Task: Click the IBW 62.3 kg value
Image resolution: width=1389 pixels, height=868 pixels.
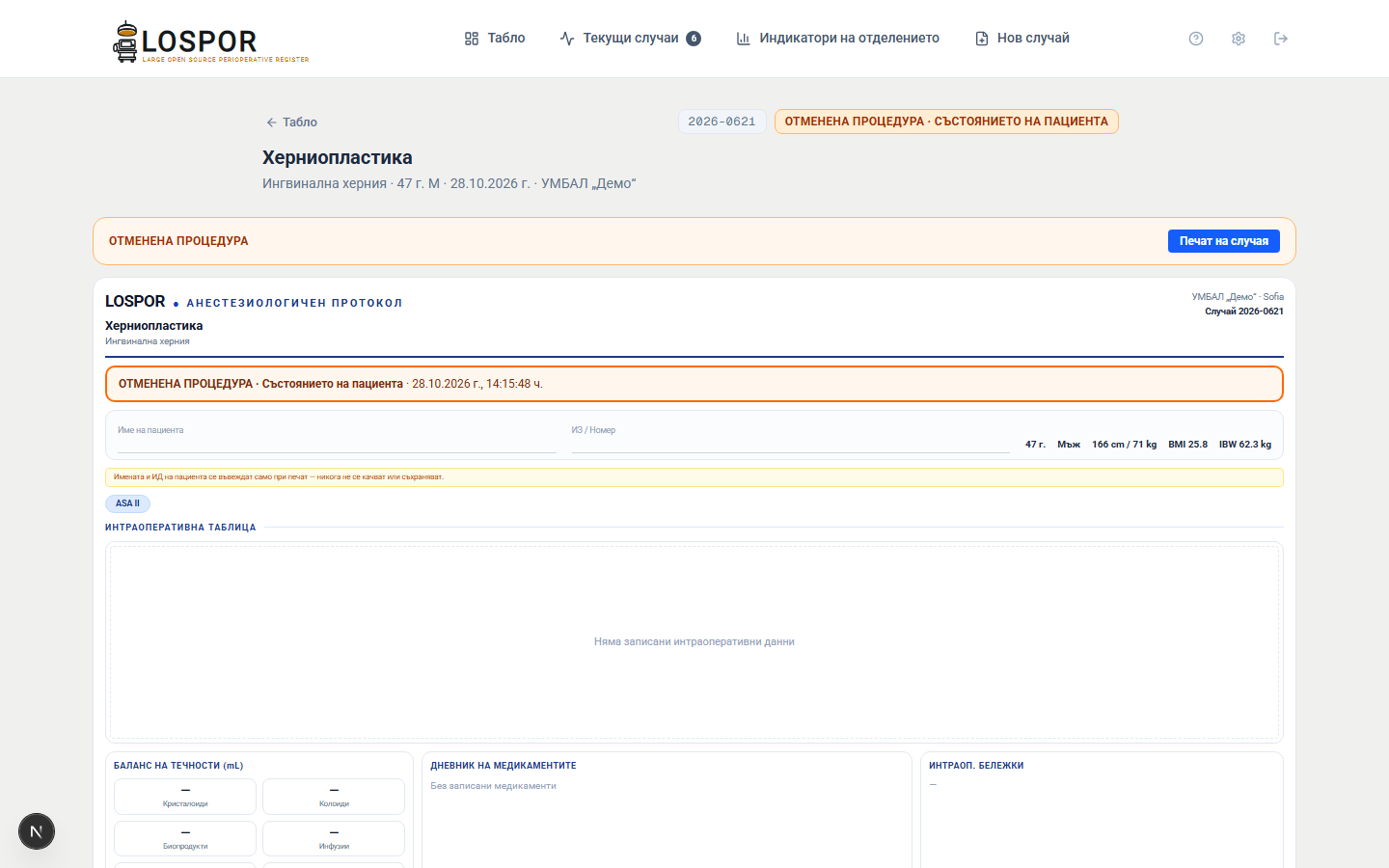Action: tap(1245, 445)
